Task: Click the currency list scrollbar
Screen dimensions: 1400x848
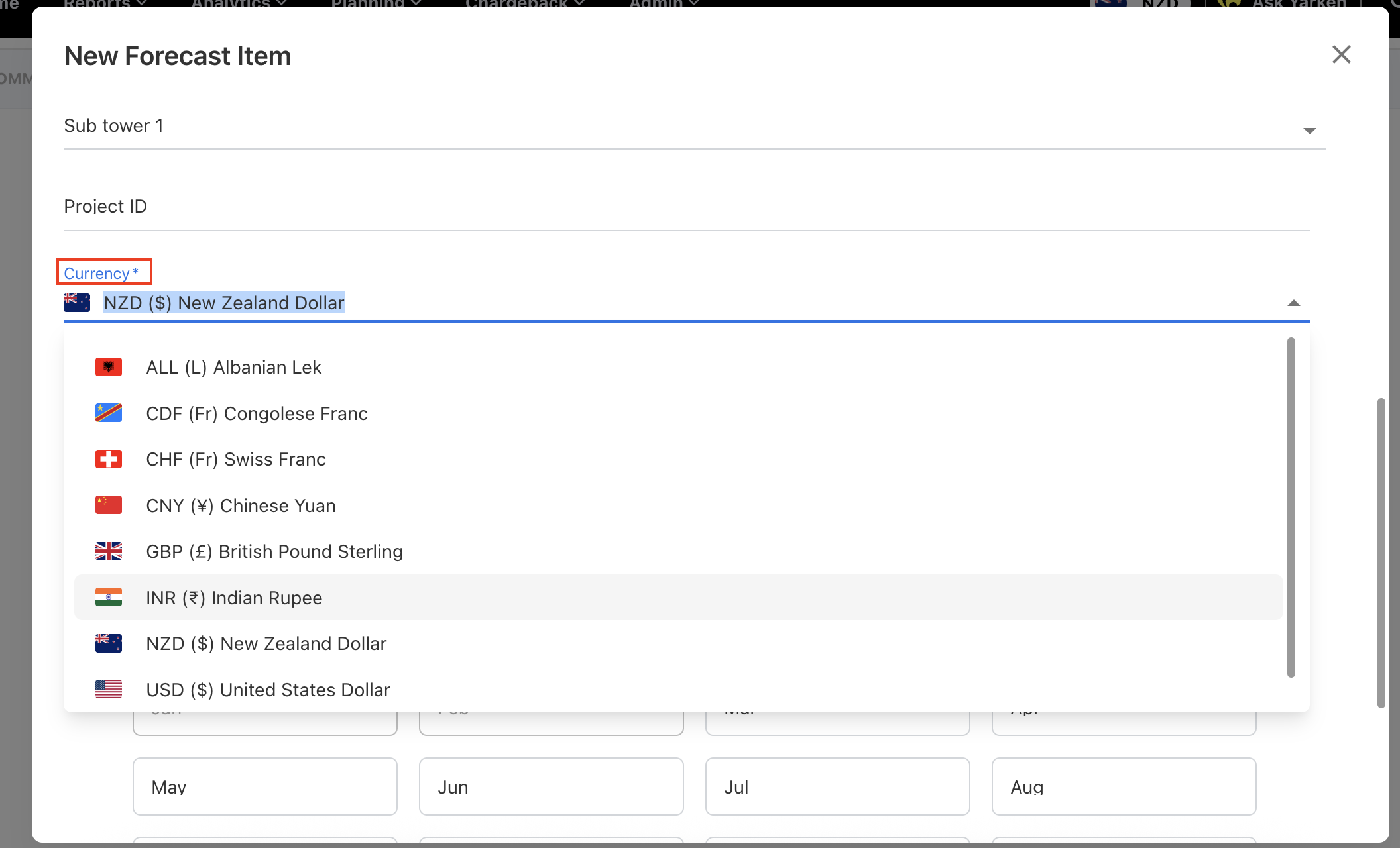Action: click(1291, 507)
